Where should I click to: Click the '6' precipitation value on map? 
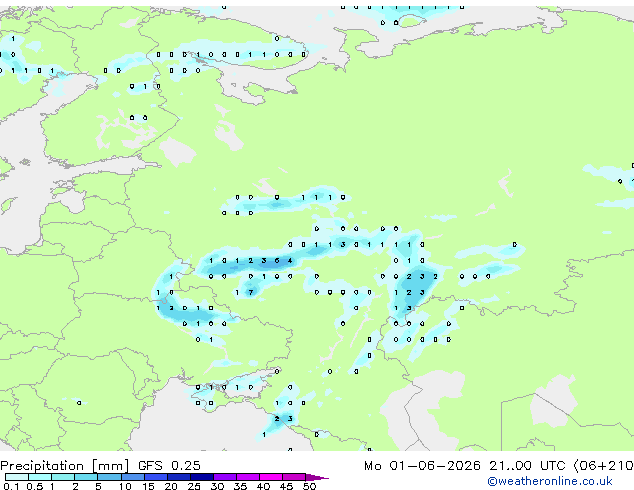tap(277, 260)
